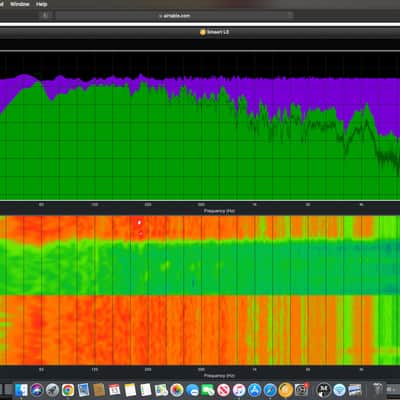The height and width of the screenshot is (400, 400).
Task: Open the red News app in the dock
Action: pos(223,390)
